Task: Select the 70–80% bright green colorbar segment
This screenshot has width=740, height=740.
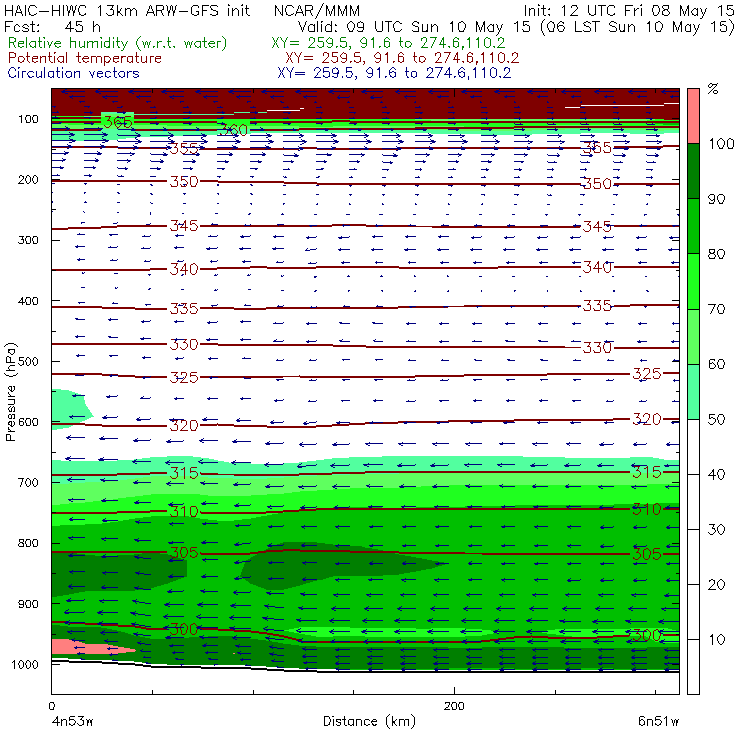Action: (x=693, y=281)
